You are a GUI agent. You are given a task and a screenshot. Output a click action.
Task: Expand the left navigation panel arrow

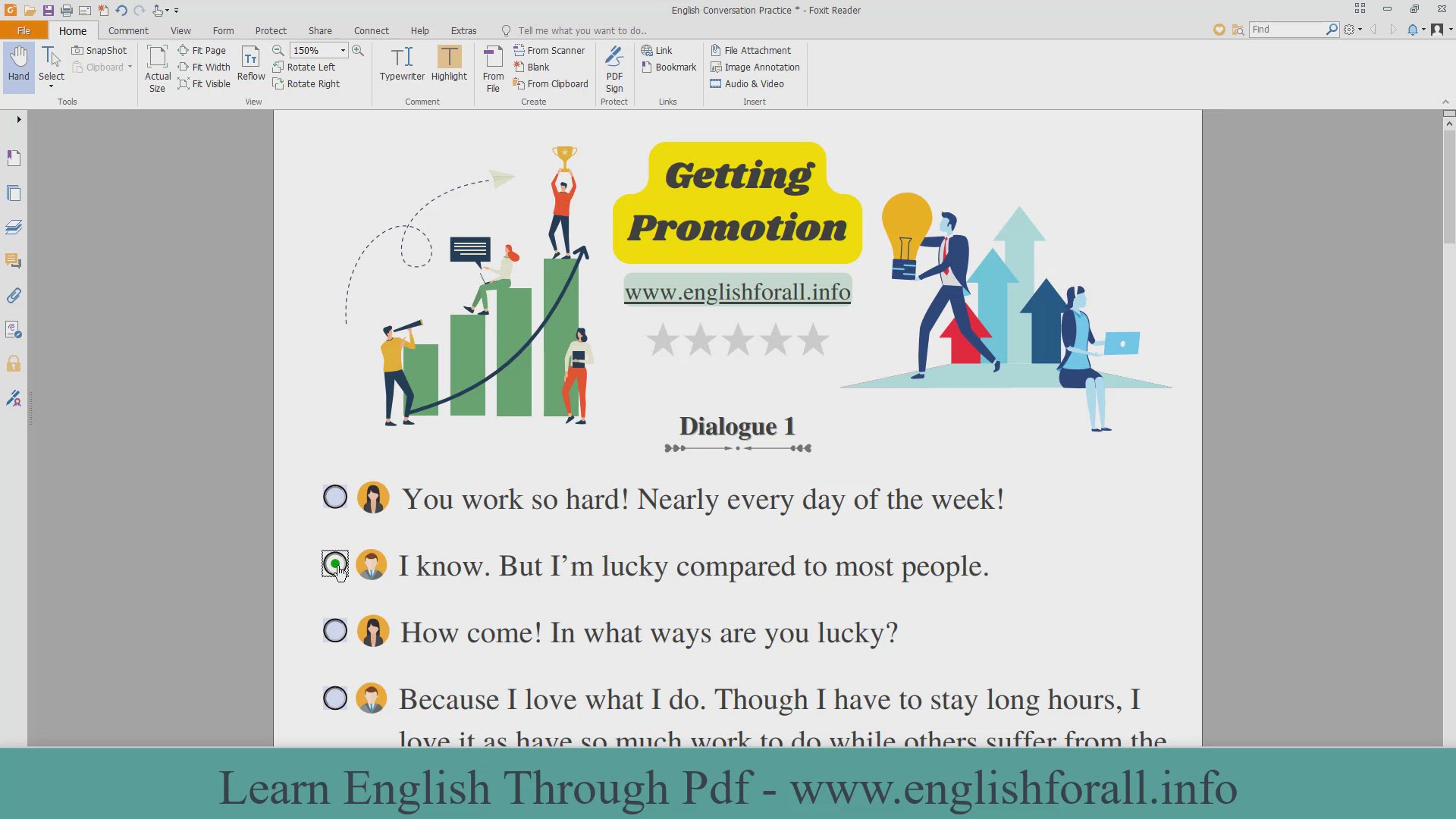click(x=18, y=119)
